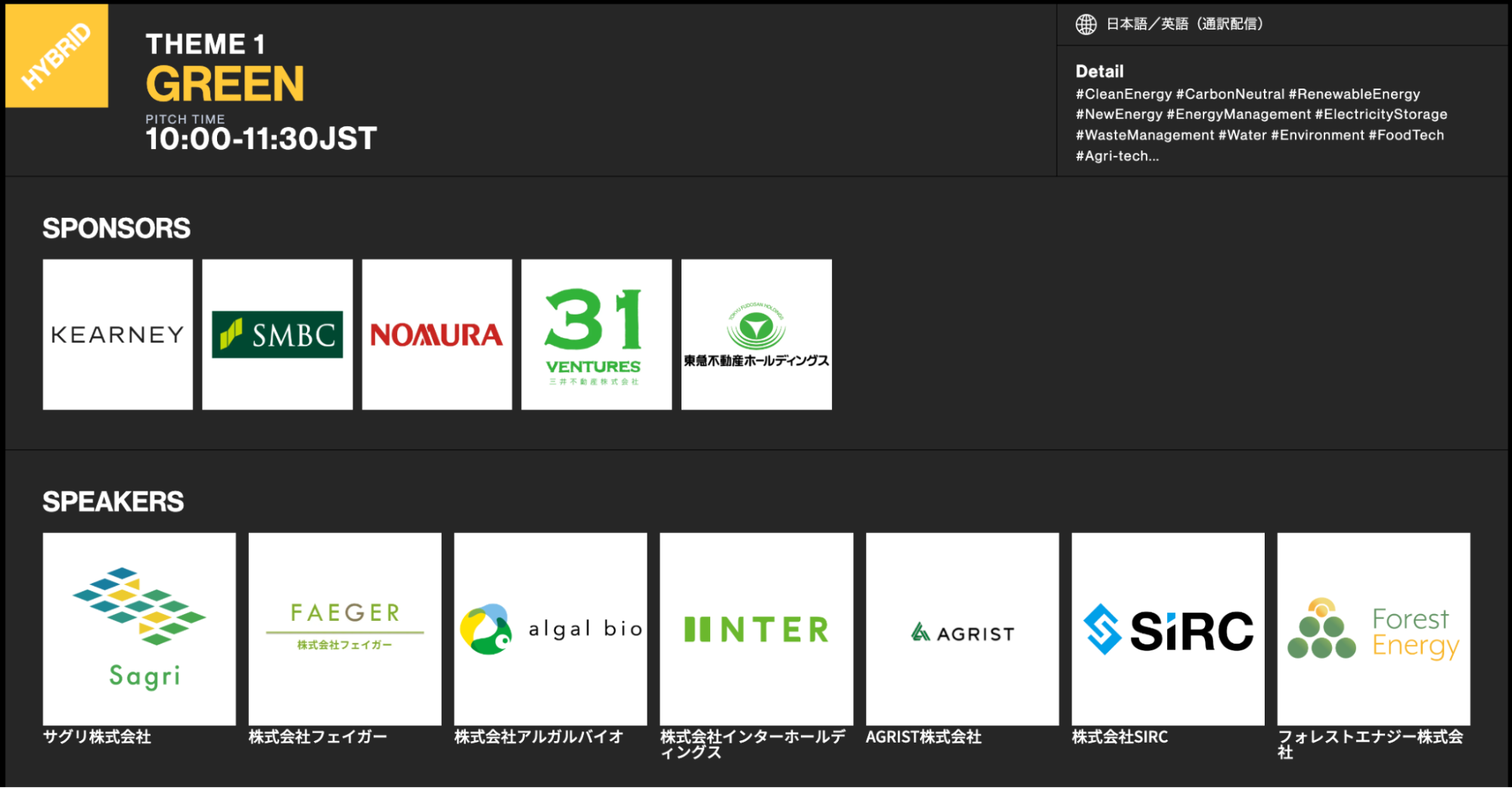Select the INTER speaker logo

[756, 629]
